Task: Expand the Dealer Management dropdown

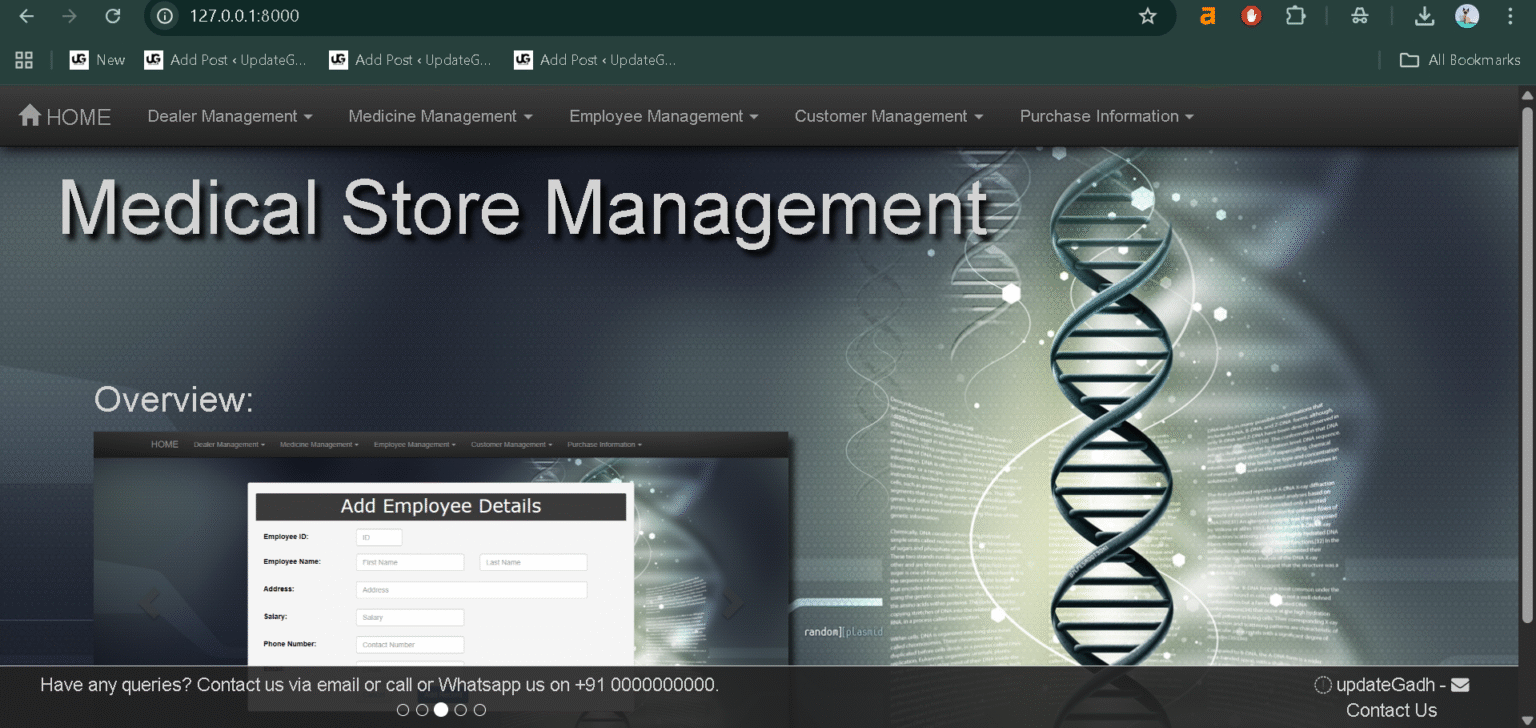Action: [x=229, y=116]
